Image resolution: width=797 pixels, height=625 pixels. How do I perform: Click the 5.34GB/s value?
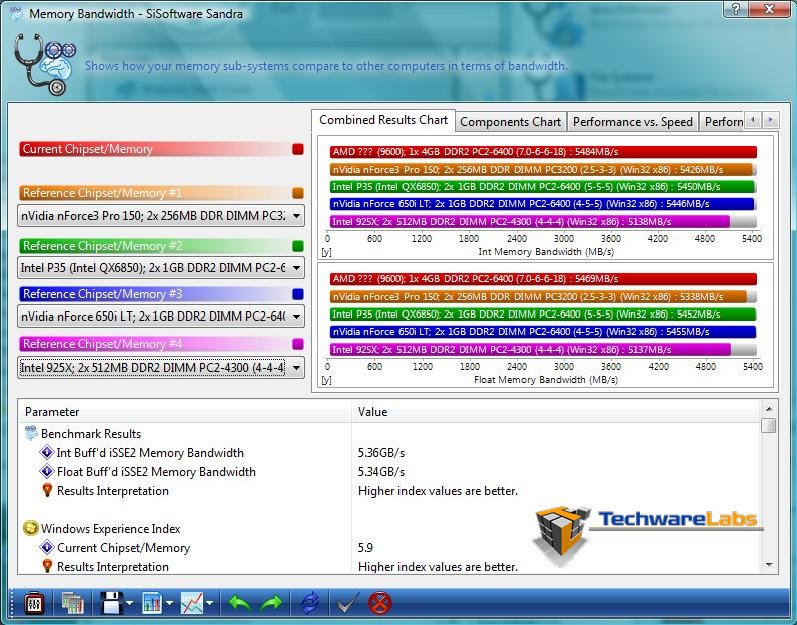click(x=381, y=472)
